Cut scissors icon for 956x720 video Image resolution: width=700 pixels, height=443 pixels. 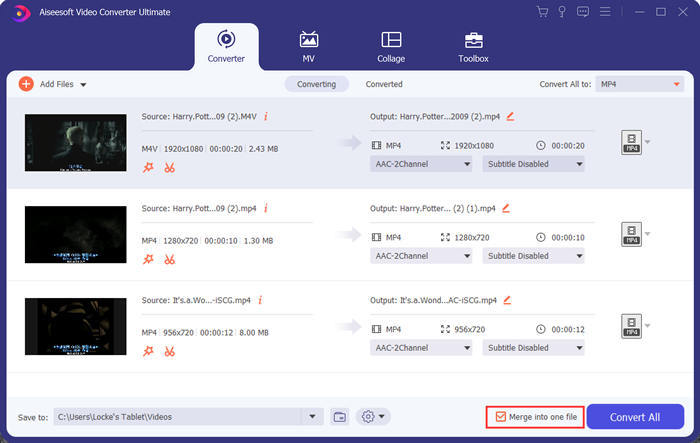169,351
